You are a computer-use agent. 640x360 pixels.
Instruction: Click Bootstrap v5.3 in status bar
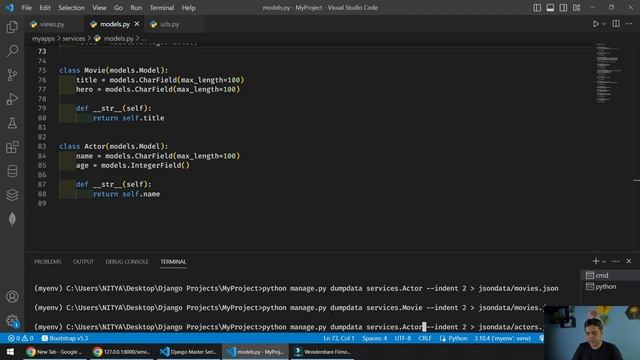point(65,338)
